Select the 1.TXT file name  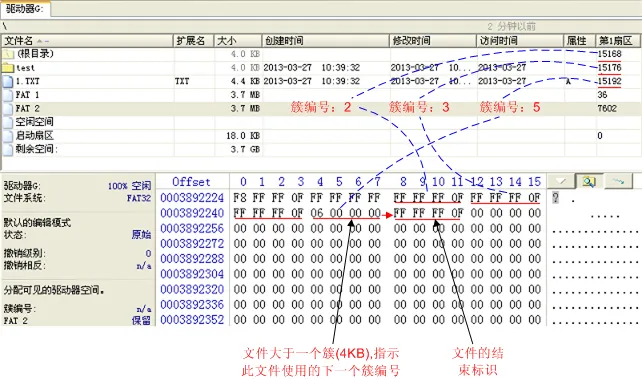[x=27, y=81]
